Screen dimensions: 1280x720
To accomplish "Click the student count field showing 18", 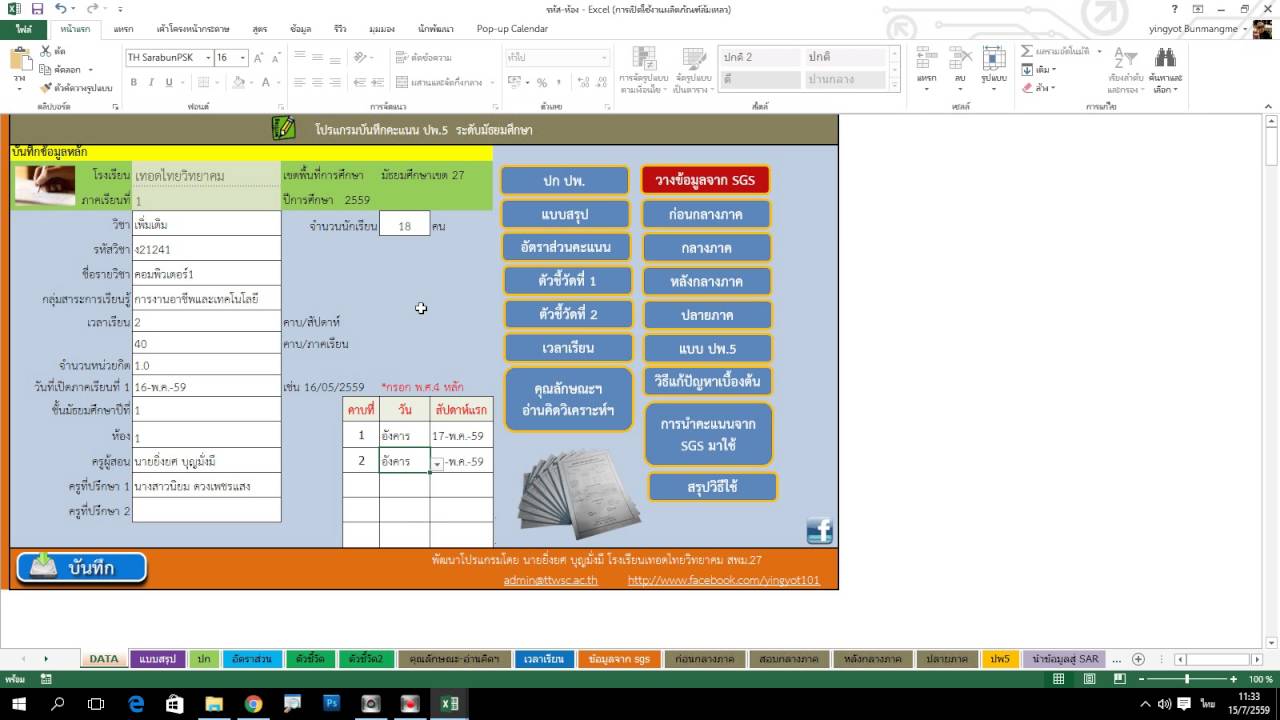I will click(x=405, y=226).
